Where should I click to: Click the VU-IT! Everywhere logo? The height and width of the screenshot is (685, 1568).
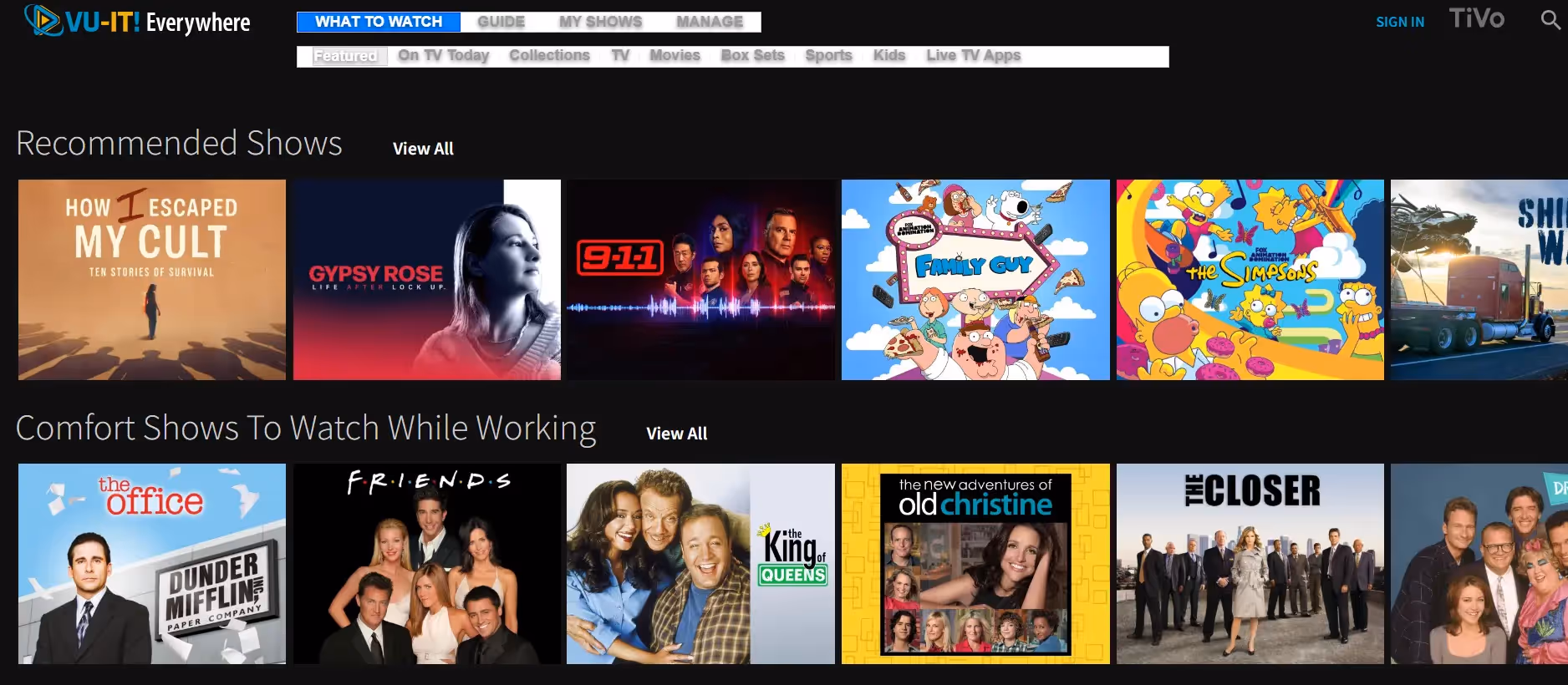click(x=137, y=21)
